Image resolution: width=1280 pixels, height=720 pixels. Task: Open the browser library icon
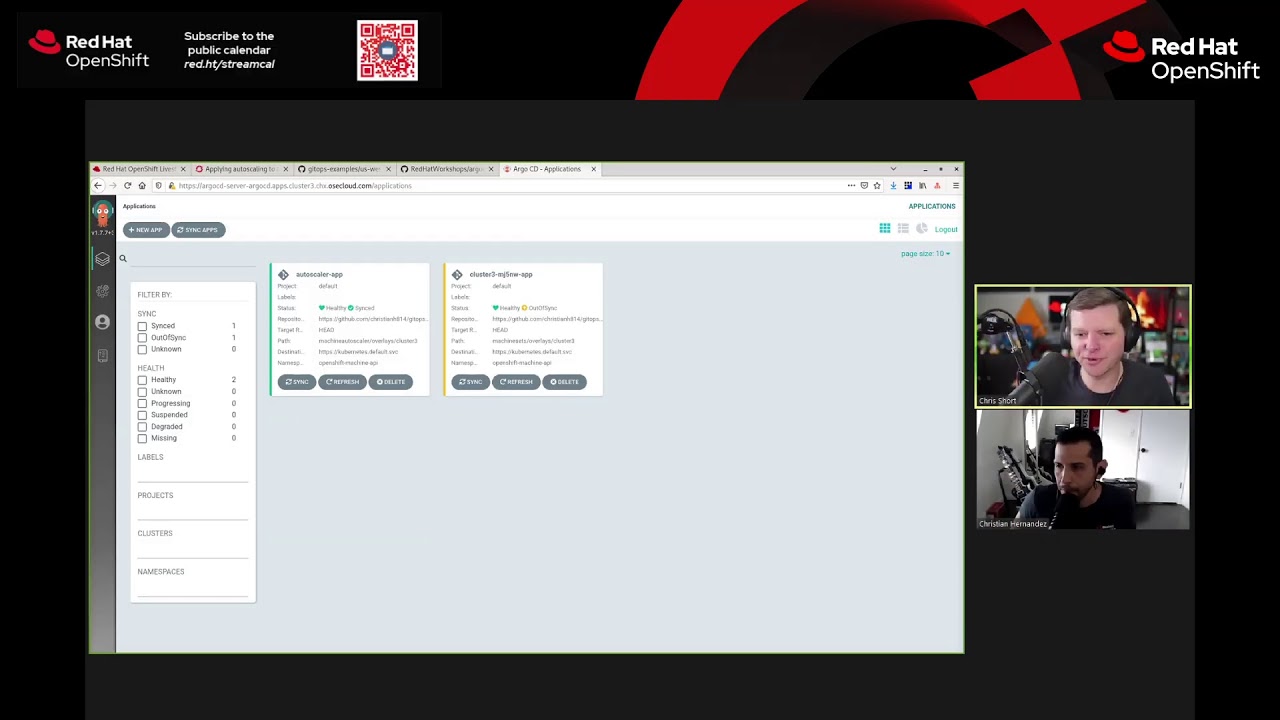[x=922, y=185]
